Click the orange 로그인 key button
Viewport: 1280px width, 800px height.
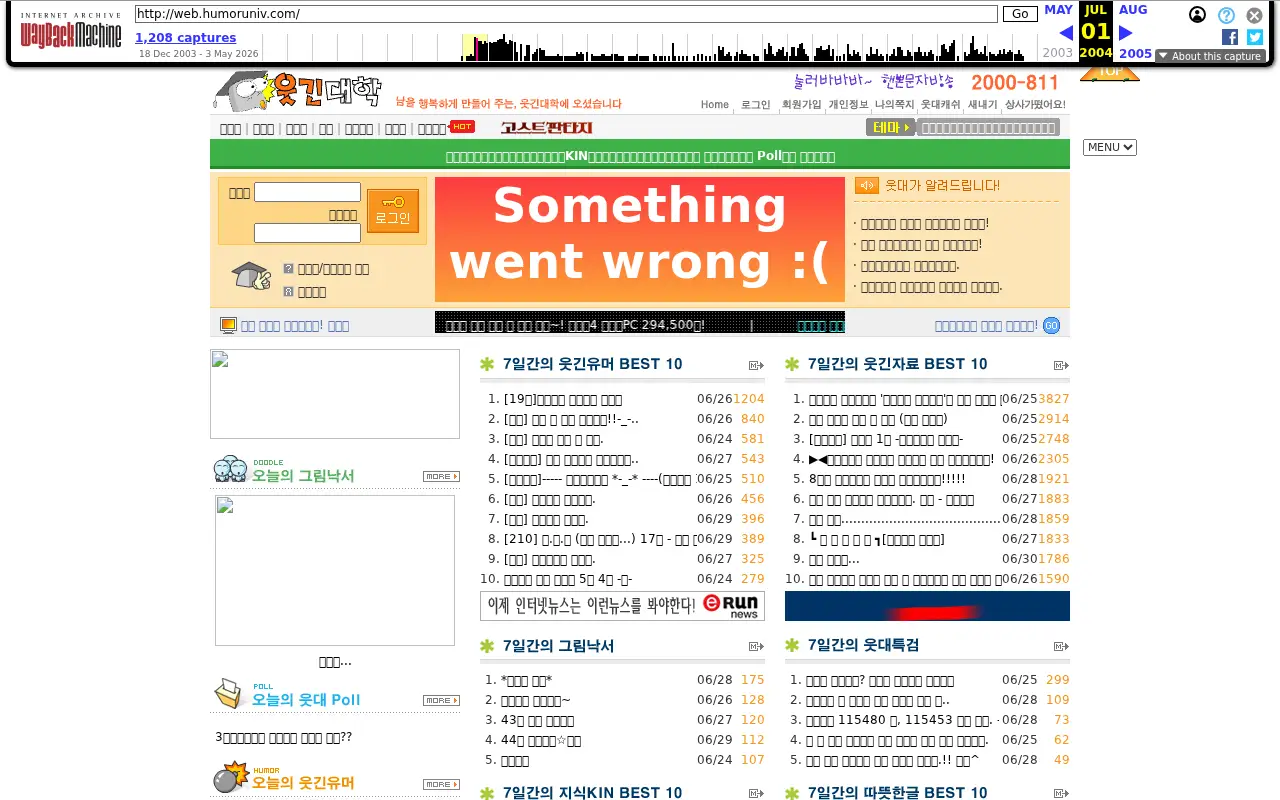coord(393,211)
